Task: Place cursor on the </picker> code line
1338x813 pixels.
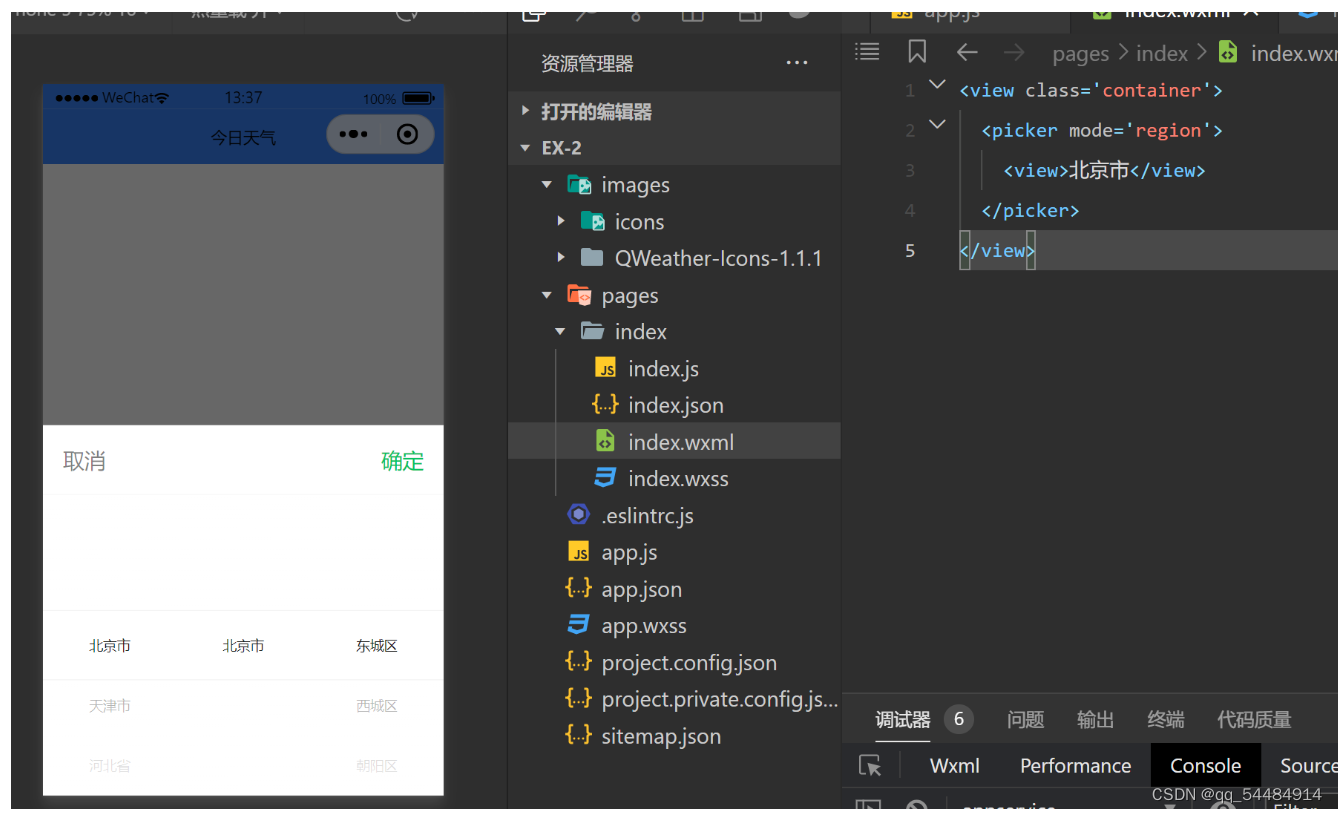Action: tap(1030, 210)
